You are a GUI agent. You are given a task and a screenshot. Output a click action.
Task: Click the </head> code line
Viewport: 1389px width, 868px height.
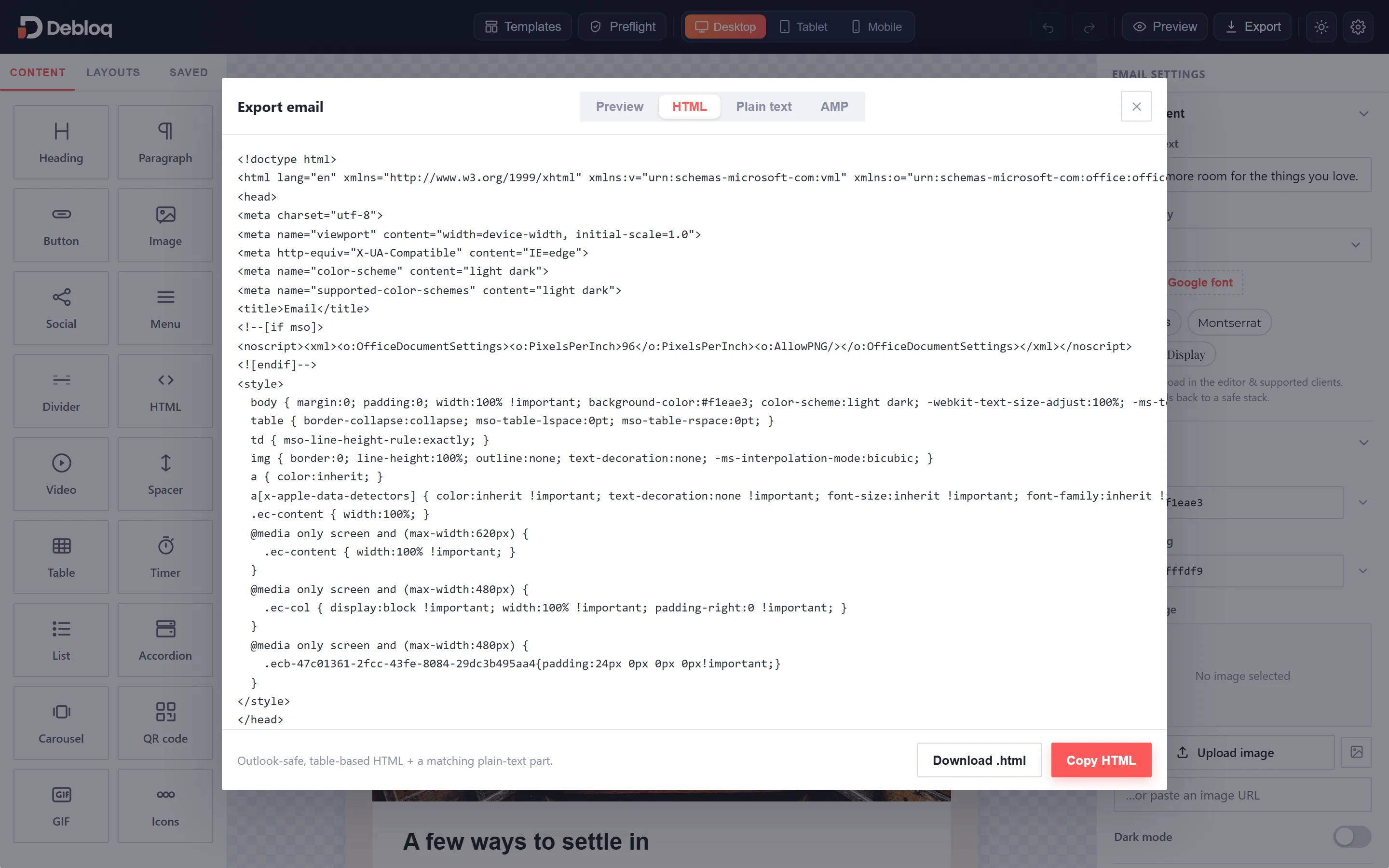coord(260,719)
